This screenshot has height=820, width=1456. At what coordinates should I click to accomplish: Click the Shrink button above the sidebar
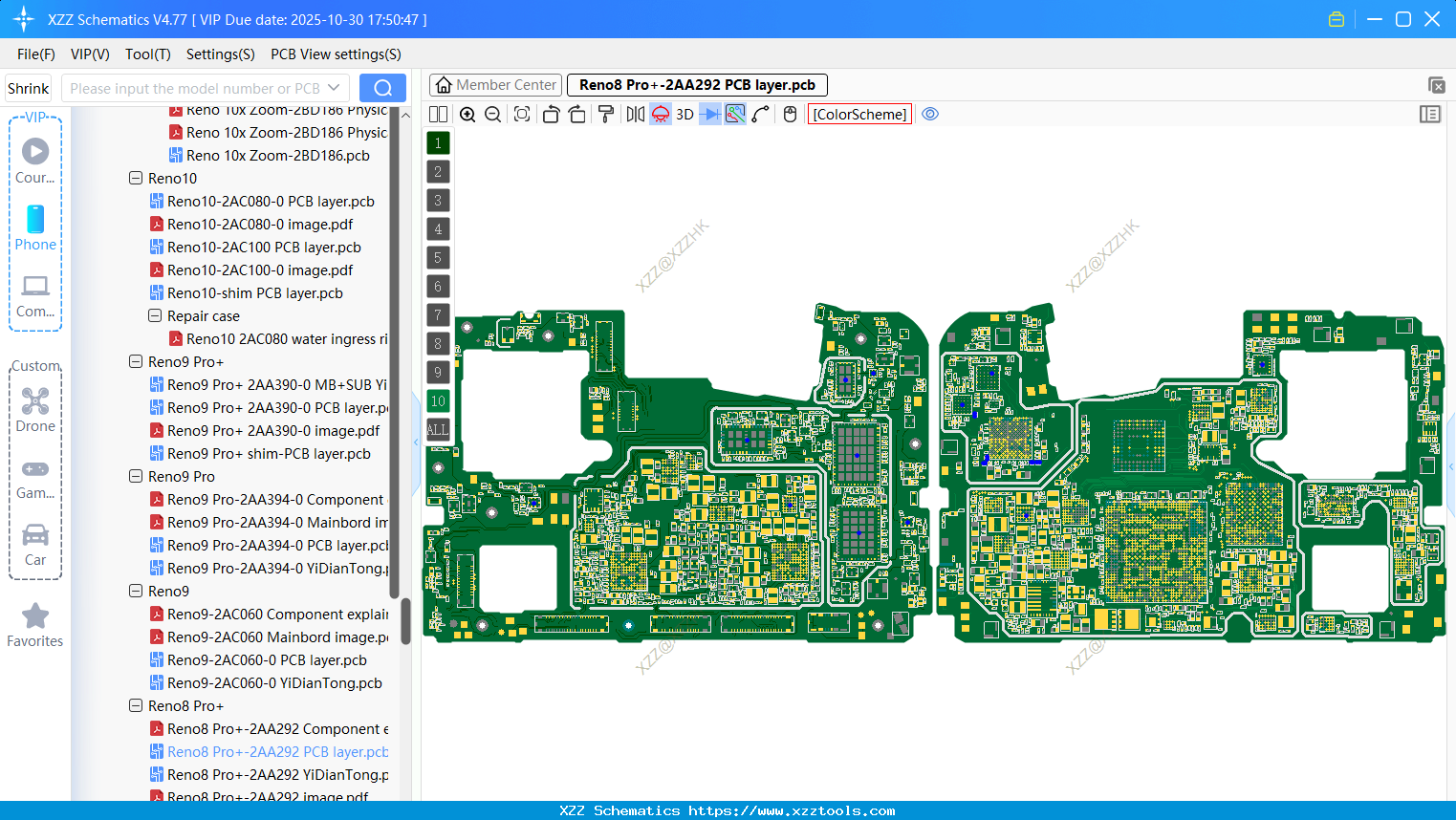[x=28, y=87]
